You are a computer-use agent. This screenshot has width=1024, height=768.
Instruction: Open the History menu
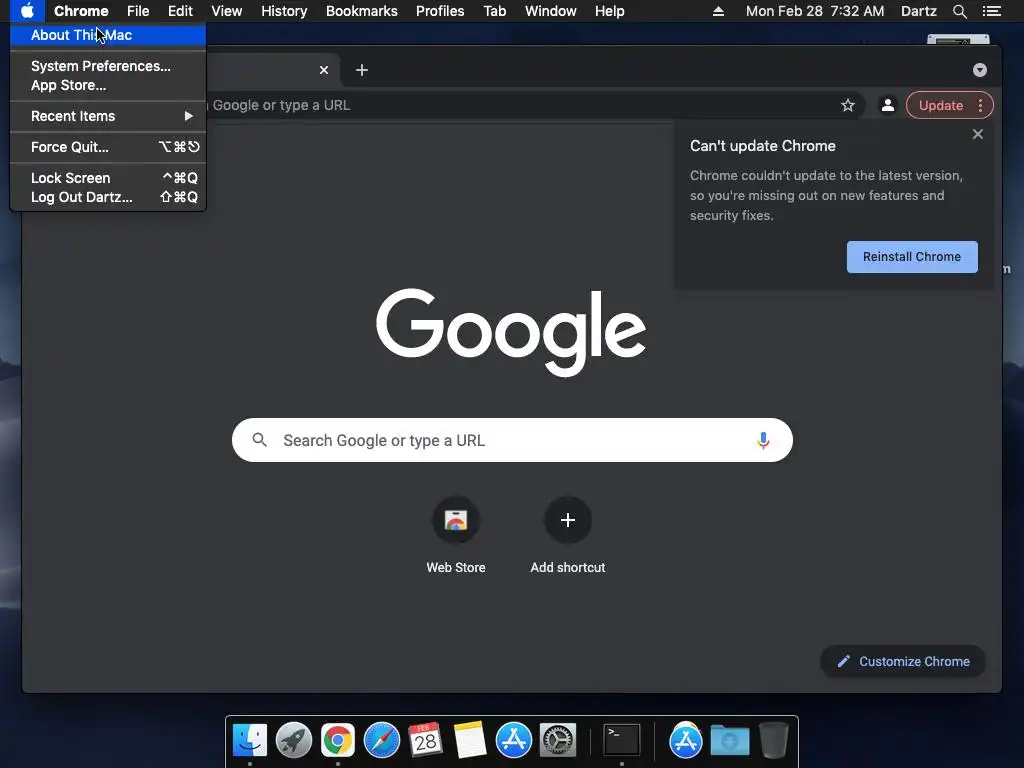284,11
